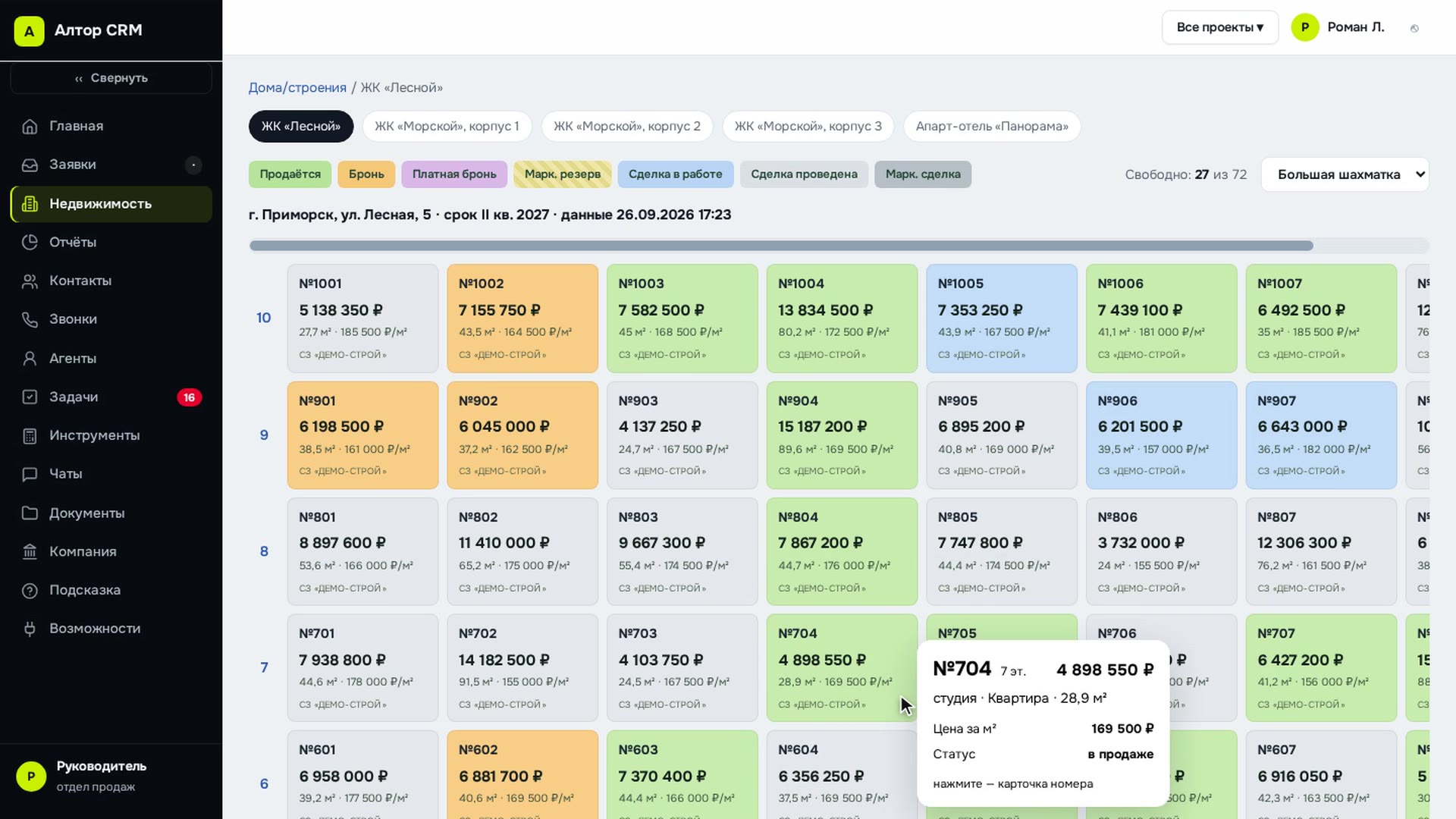Click price 12 306 300 ₽ in card №807
The width and height of the screenshot is (1456, 819).
tap(1304, 543)
